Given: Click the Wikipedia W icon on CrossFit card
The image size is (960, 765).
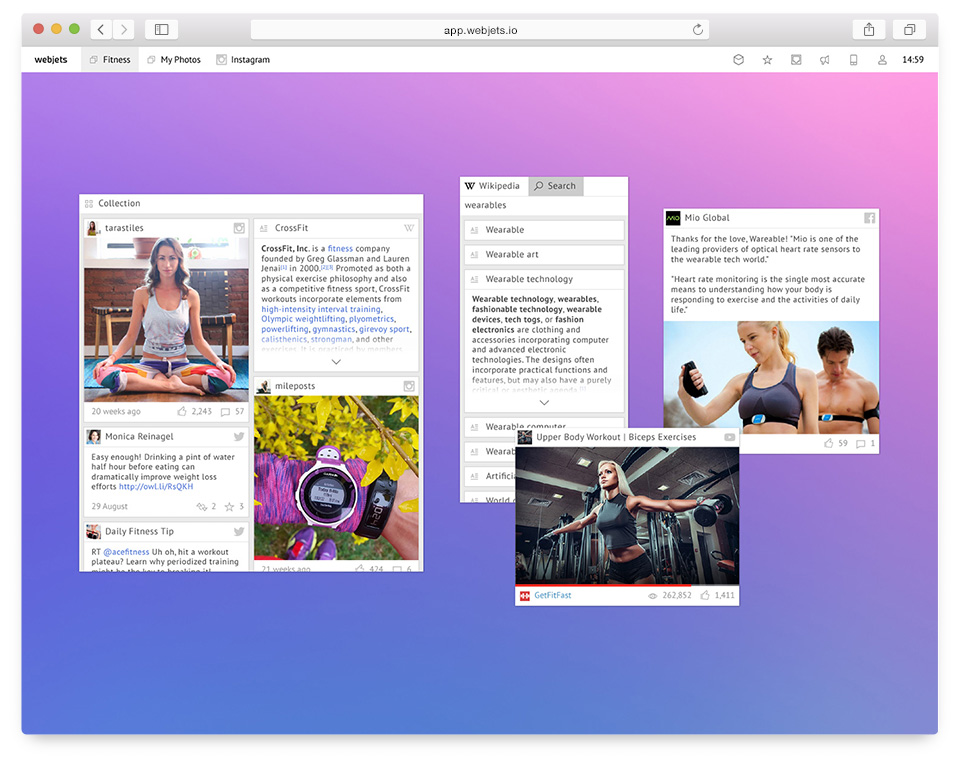Looking at the screenshot, I should pyautogui.click(x=409, y=228).
